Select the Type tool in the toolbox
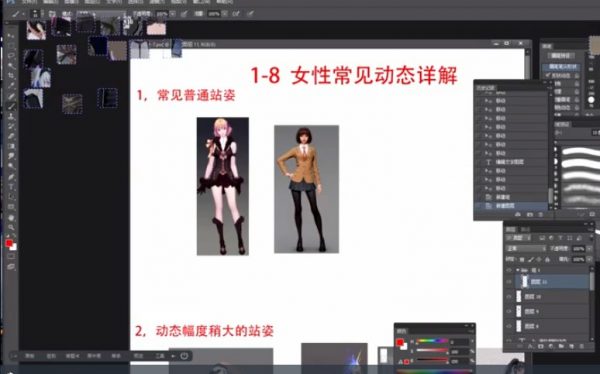600x374 pixels. point(11,187)
